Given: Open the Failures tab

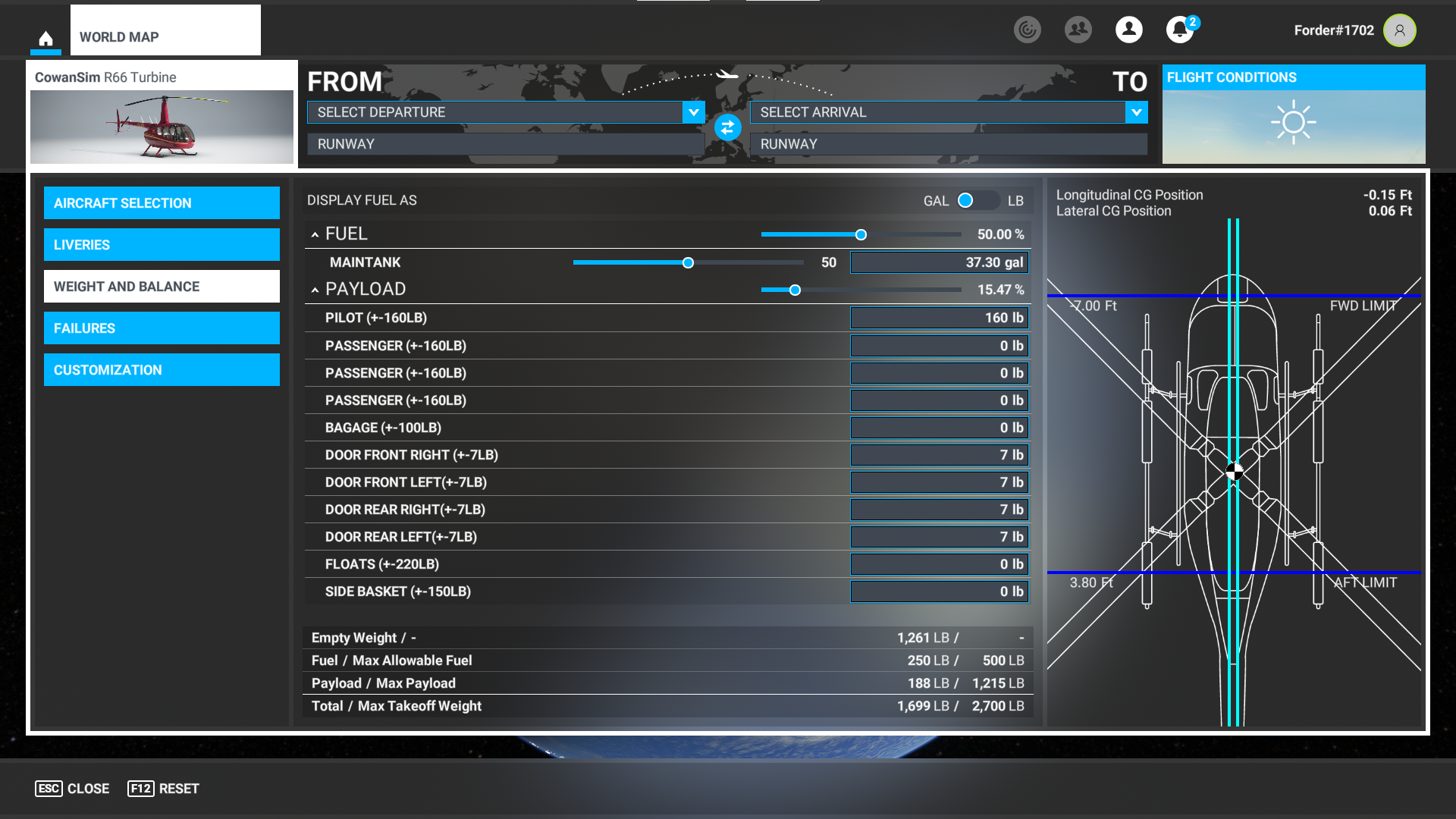Looking at the screenshot, I should 162,328.
